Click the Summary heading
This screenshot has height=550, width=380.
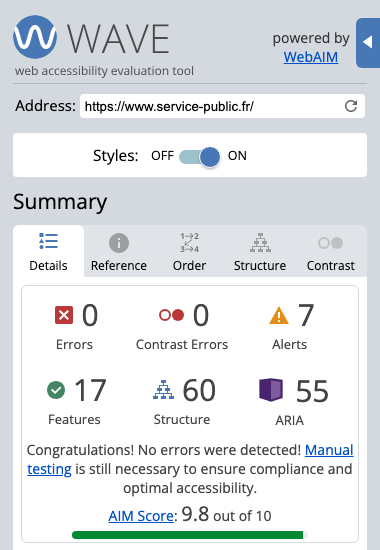tap(60, 202)
